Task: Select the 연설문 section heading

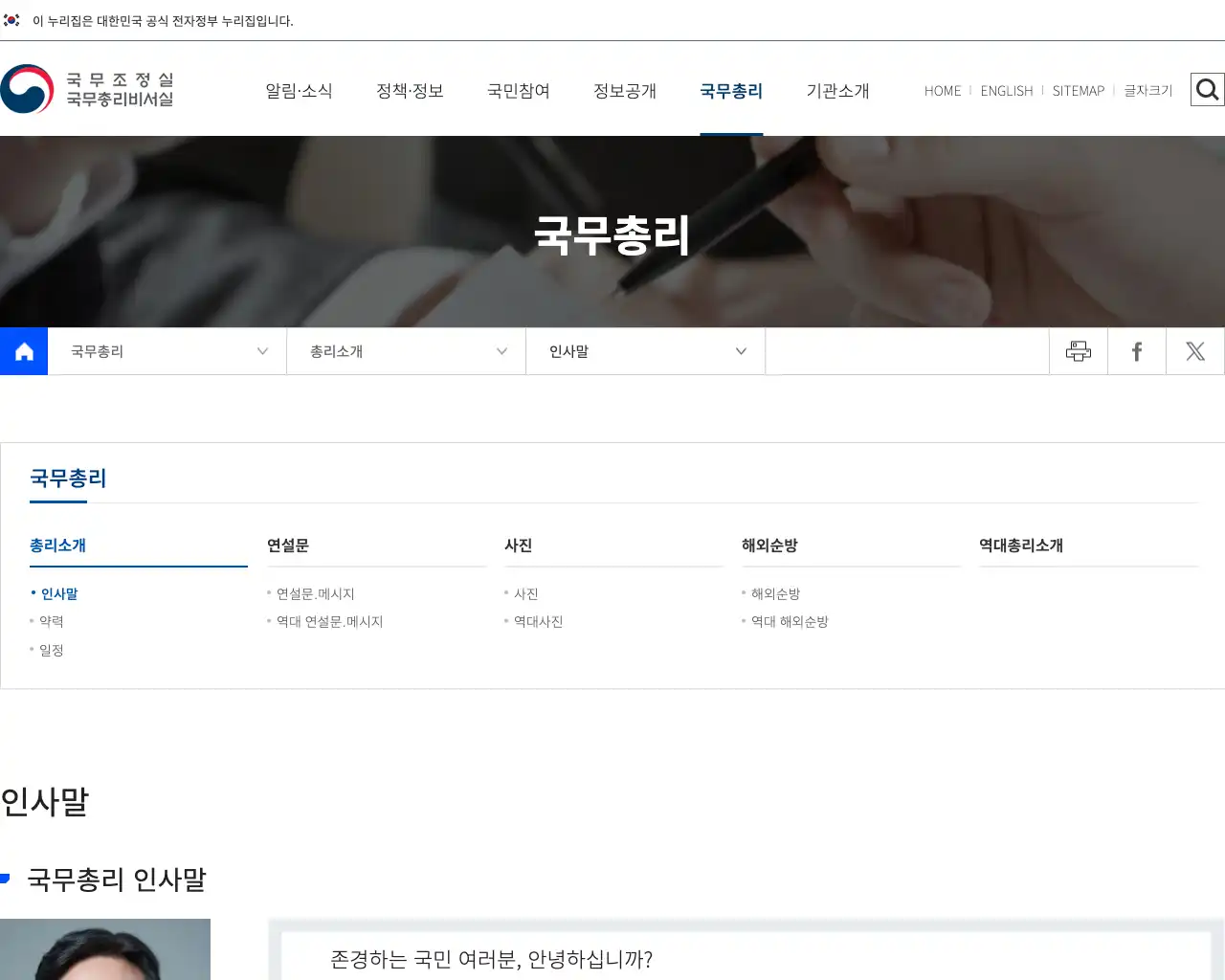Action: coord(288,546)
